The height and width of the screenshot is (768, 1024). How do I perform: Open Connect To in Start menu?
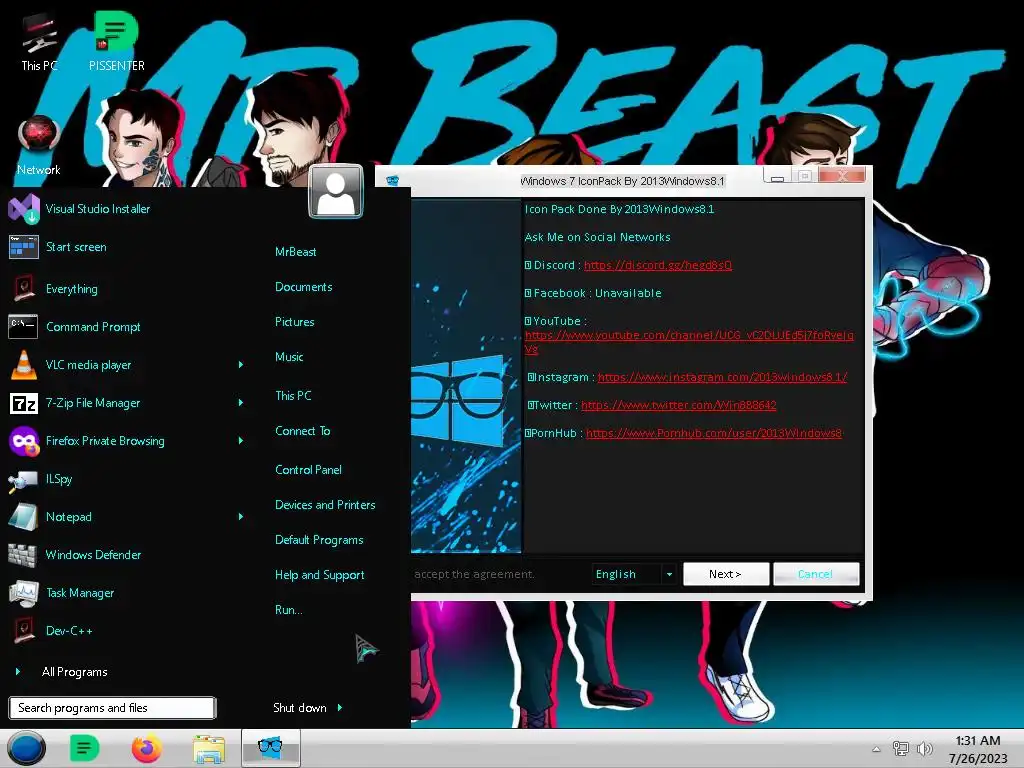click(302, 431)
